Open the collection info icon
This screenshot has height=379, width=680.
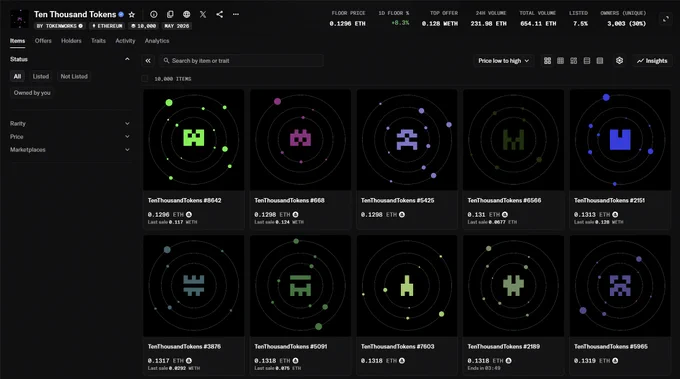pos(154,14)
